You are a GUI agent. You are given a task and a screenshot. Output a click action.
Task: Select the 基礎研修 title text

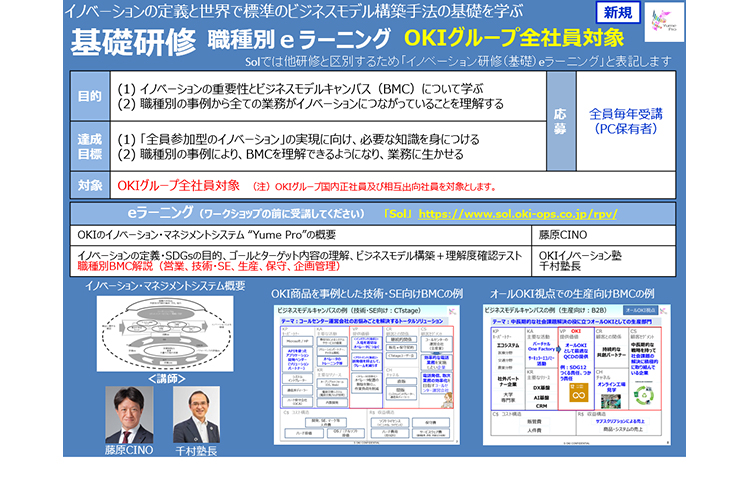133,42
